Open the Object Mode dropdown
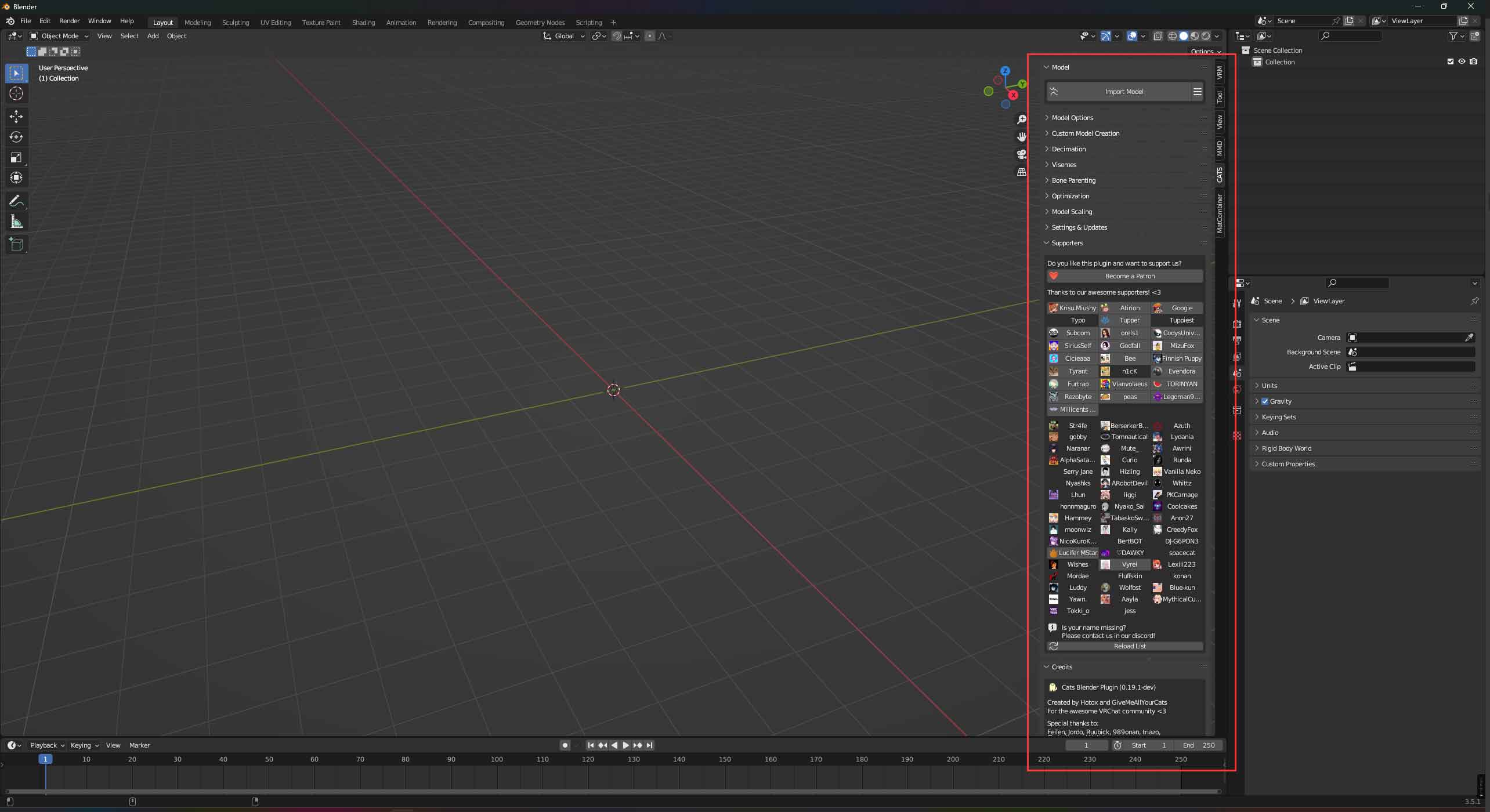This screenshot has height=812, width=1490. point(59,36)
